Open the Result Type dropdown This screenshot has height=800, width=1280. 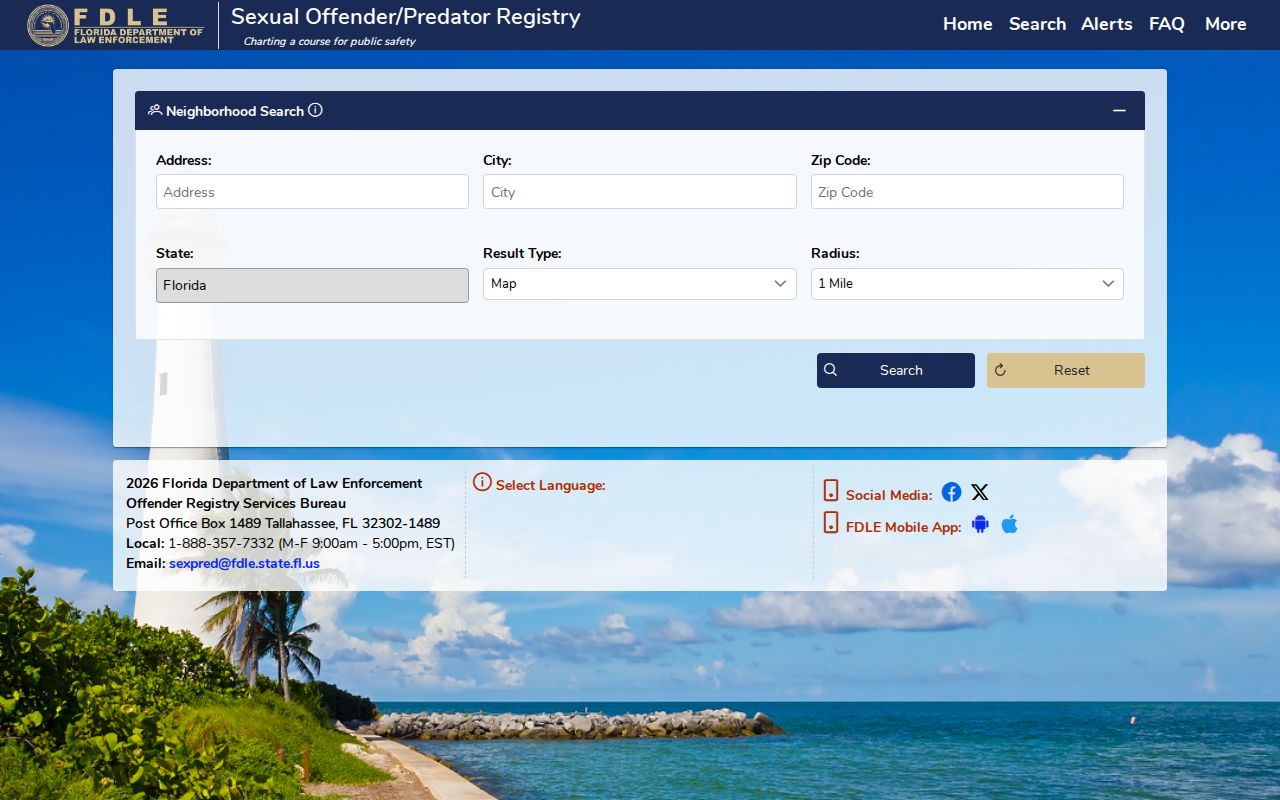(x=640, y=284)
